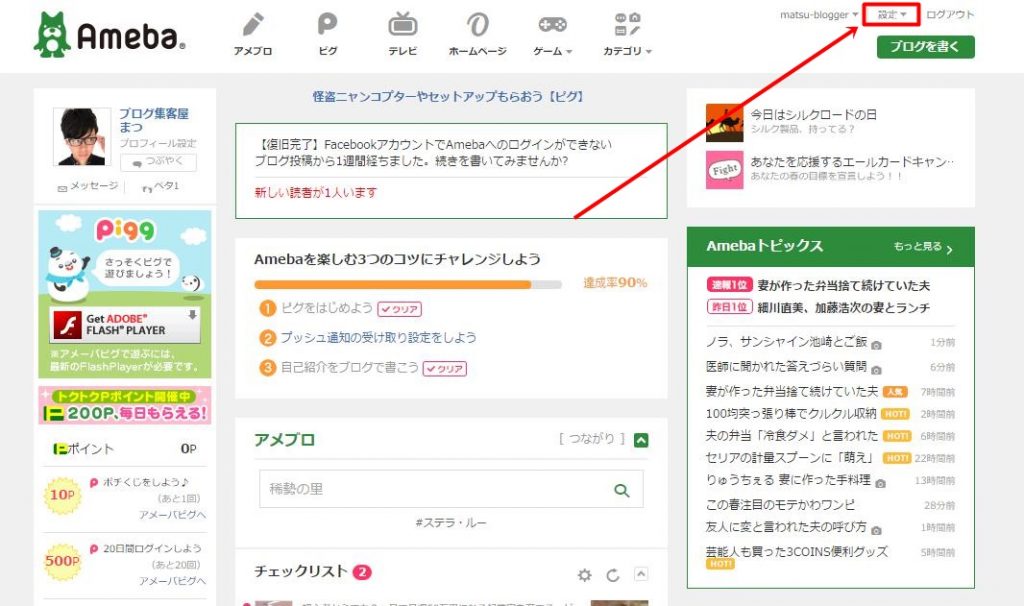Click camera icon beside ノラ、サンシャイン池崎 topic
Screen dimensions: 1024x606
pos(876,345)
